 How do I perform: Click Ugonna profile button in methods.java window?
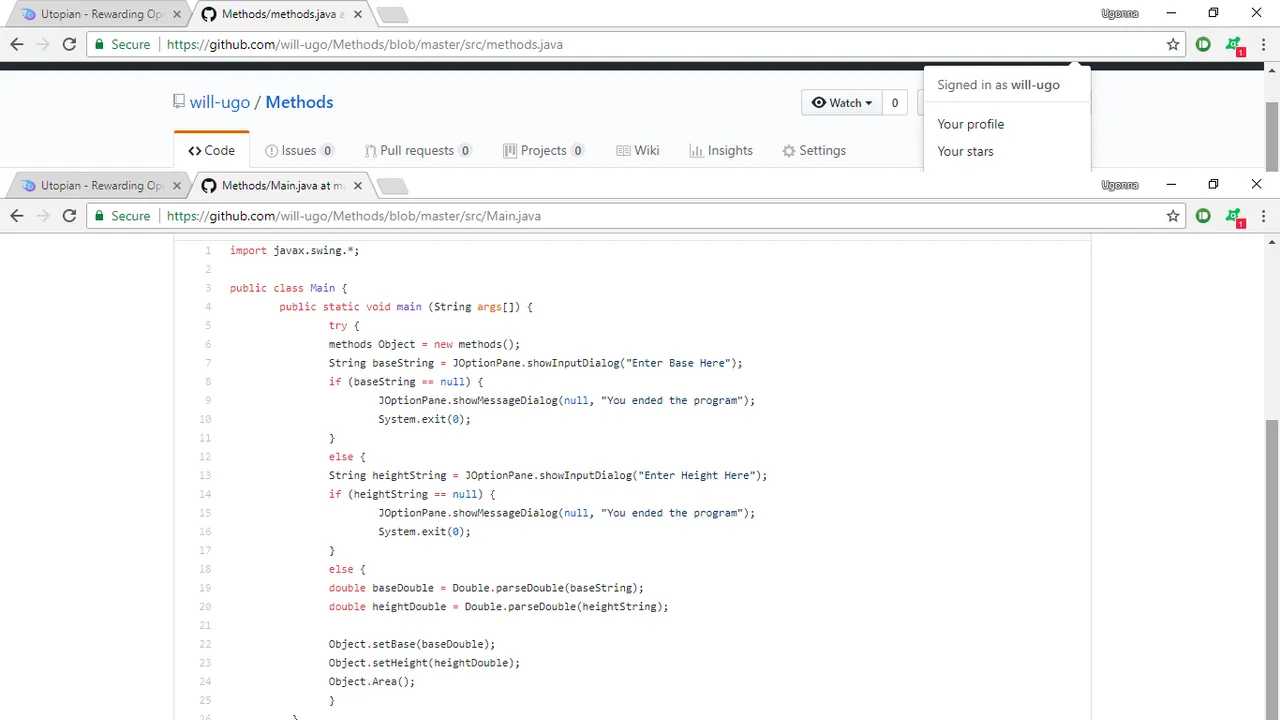(1119, 14)
